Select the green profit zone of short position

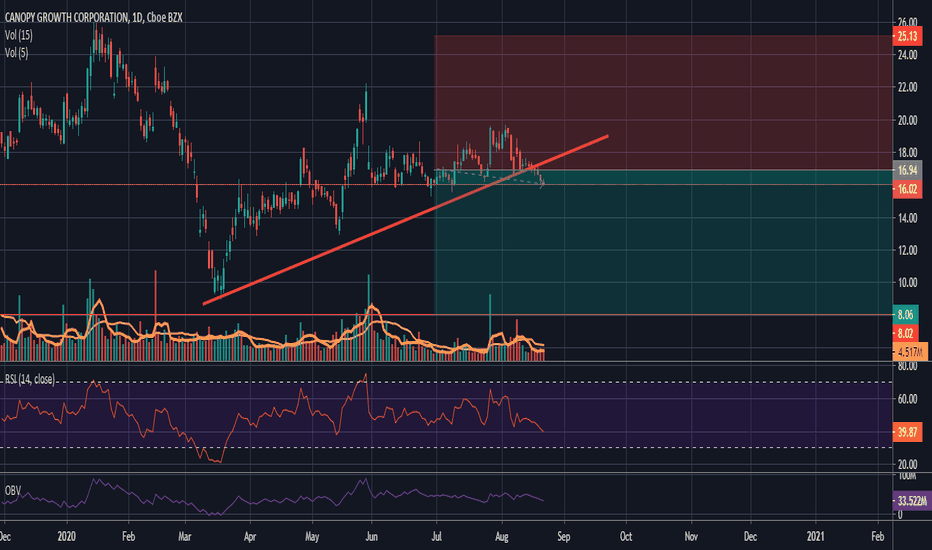point(663,243)
